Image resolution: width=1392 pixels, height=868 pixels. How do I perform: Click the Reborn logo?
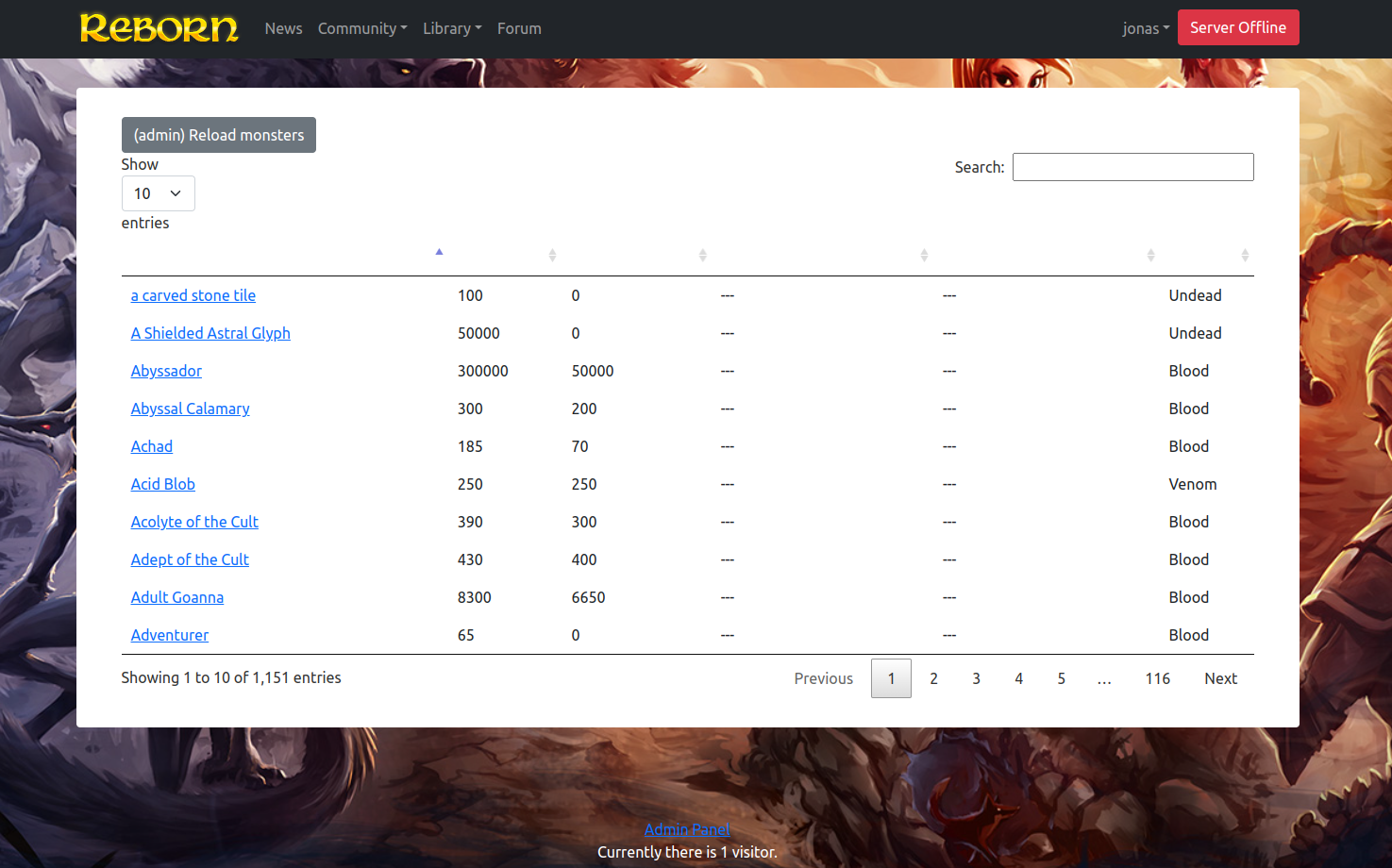[x=159, y=27]
